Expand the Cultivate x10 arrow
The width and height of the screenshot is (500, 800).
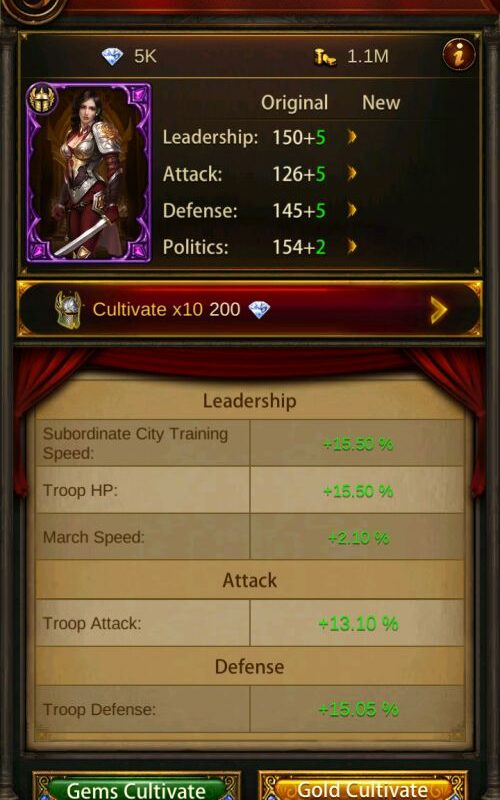[x=438, y=310]
